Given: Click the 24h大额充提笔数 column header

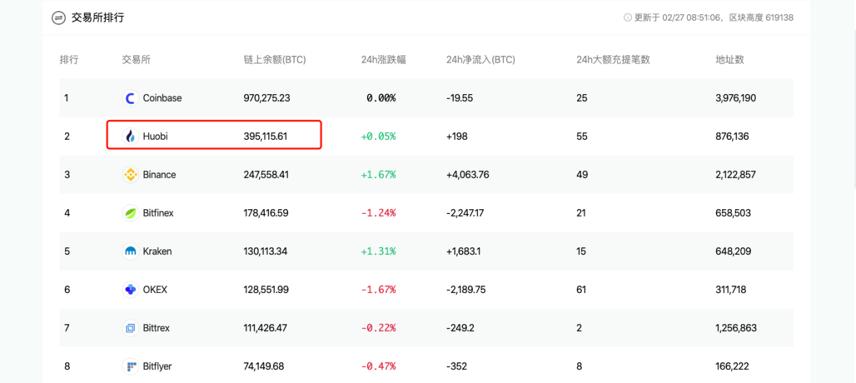Looking at the screenshot, I should point(613,60).
